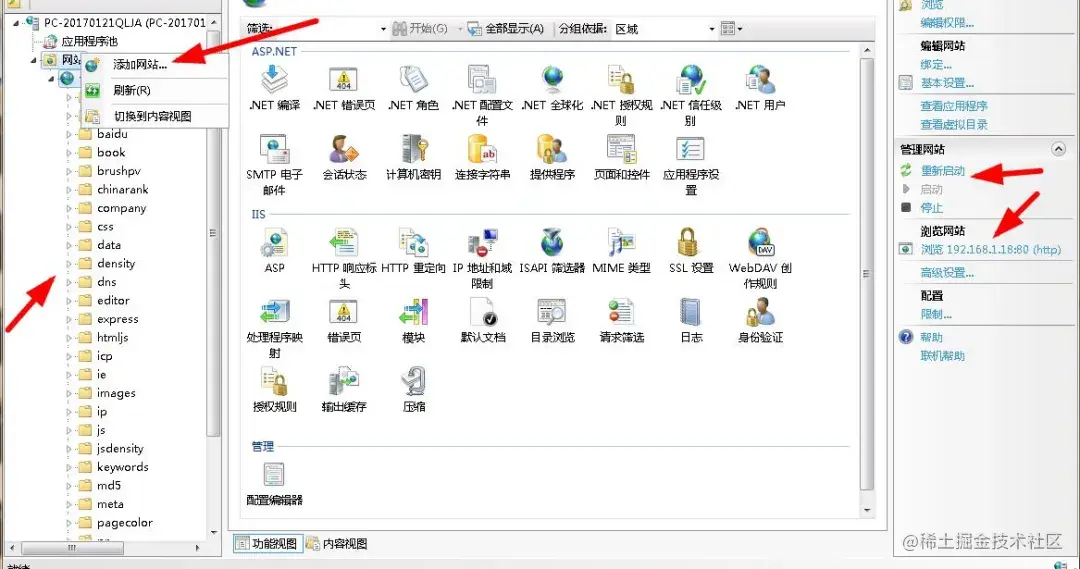Open the view mode dropdown in the toolbar
This screenshot has width=1080, height=569.
point(731,29)
